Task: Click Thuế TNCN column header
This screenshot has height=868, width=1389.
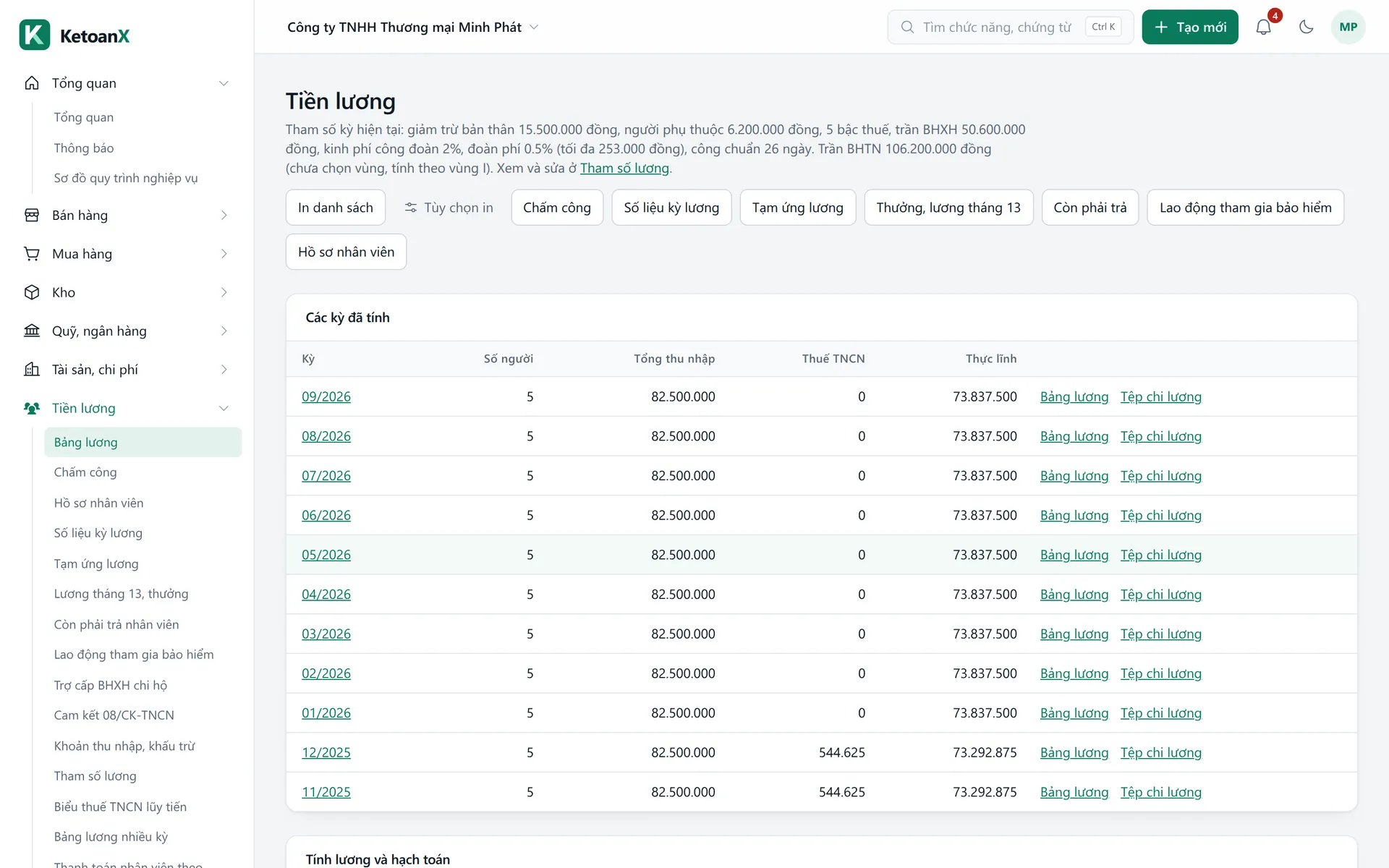Action: coord(833,359)
